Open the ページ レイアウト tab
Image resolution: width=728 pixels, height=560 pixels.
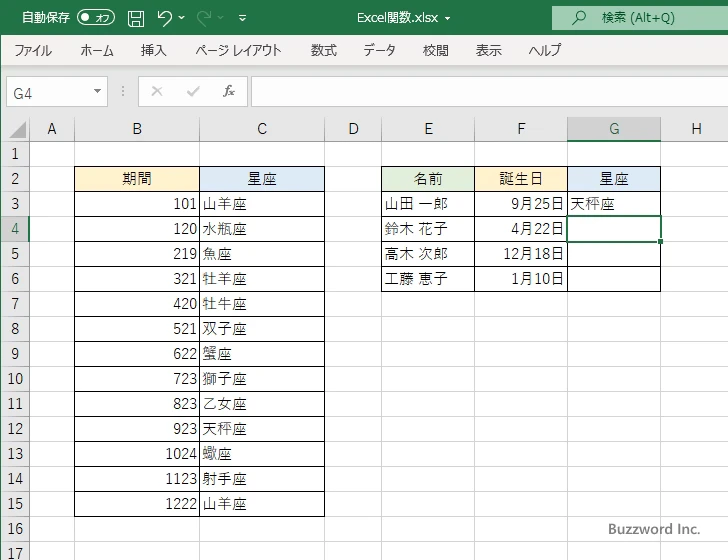[x=238, y=50]
